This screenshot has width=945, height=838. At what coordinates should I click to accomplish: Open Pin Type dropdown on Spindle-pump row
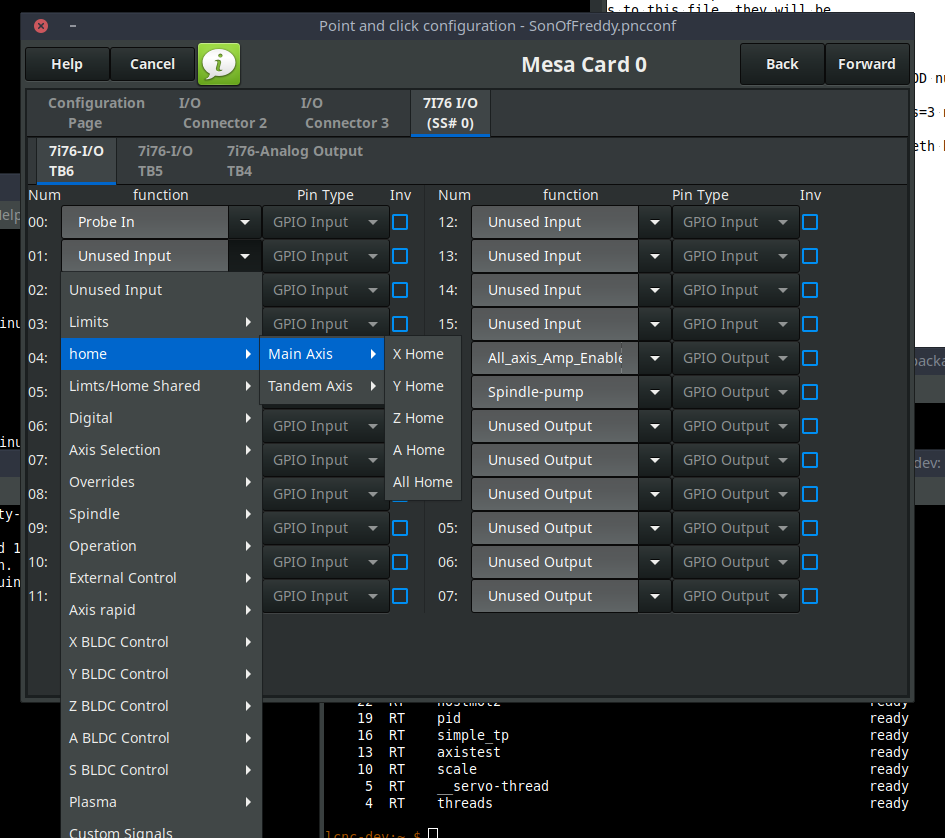click(x=736, y=392)
